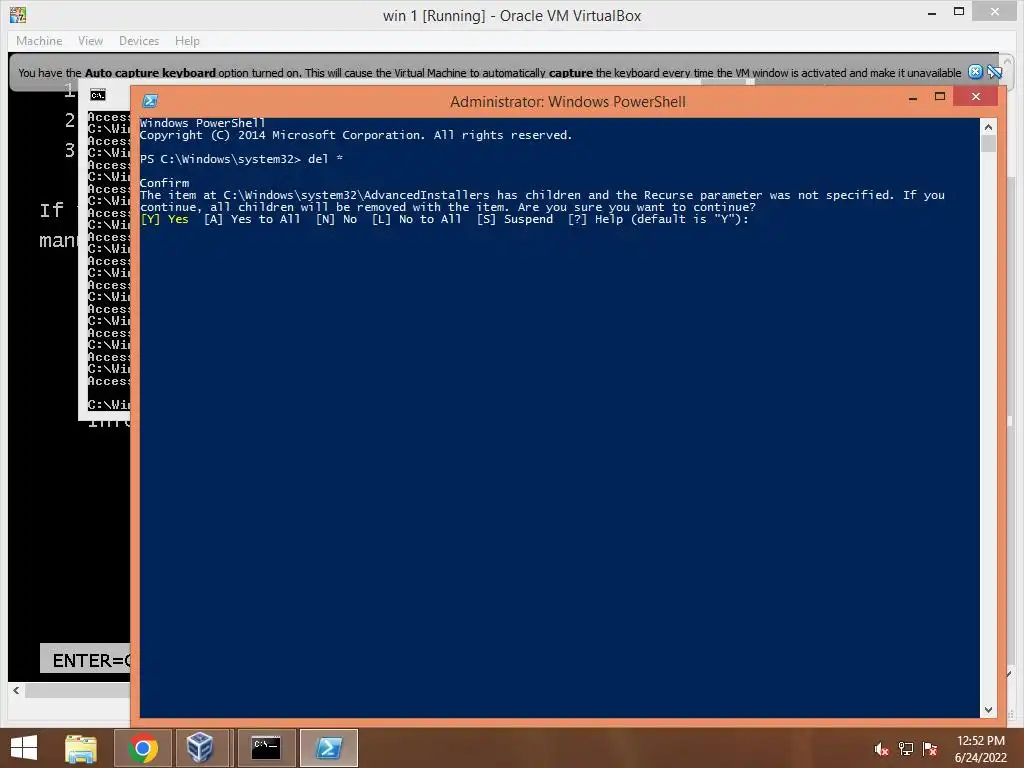Image resolution: width=1024 pixels, height=768 pixels.
Task: Open the Windows Start button
Action: pos(24,748)
